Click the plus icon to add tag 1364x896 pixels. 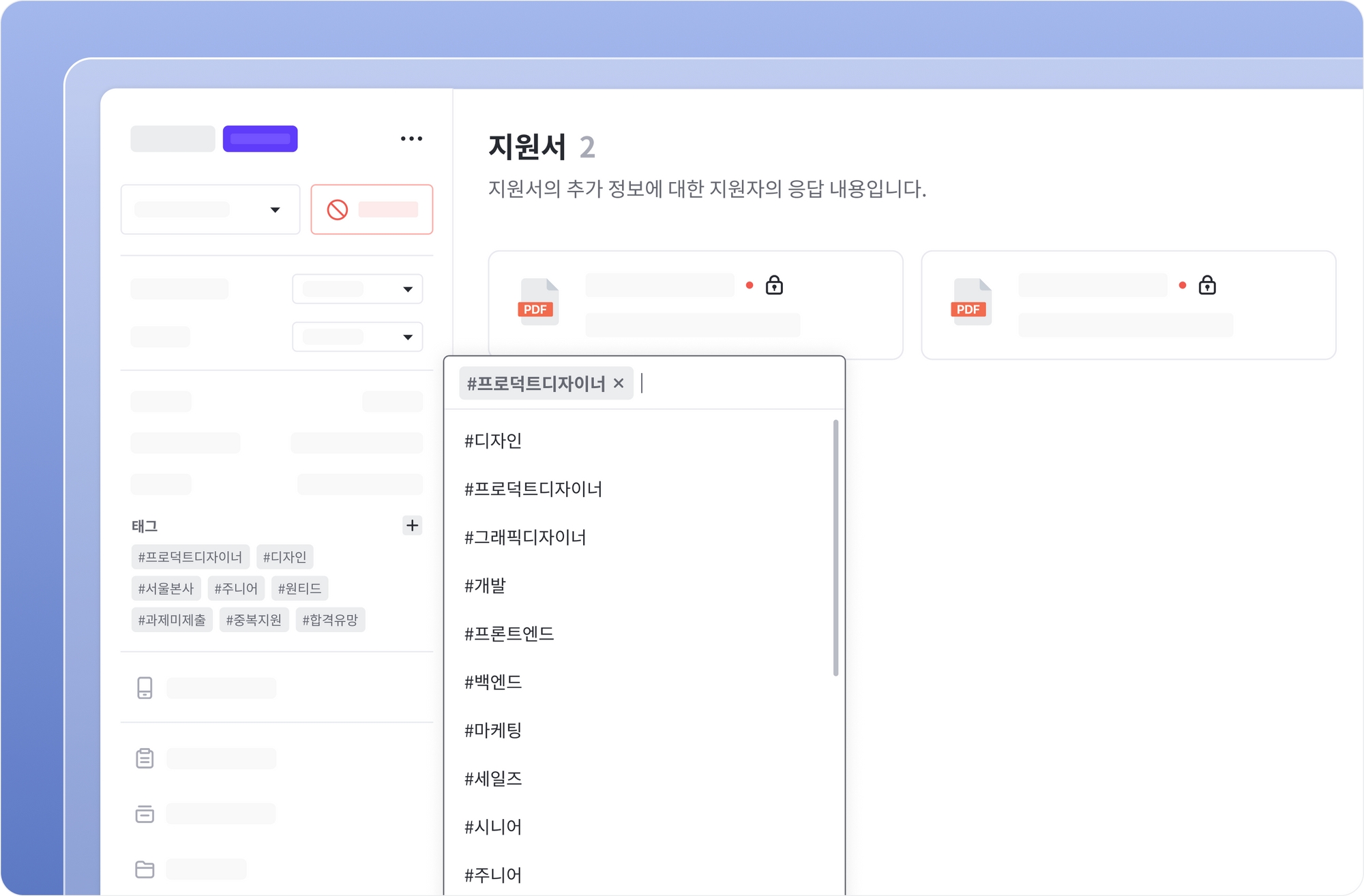coord(412,525)
